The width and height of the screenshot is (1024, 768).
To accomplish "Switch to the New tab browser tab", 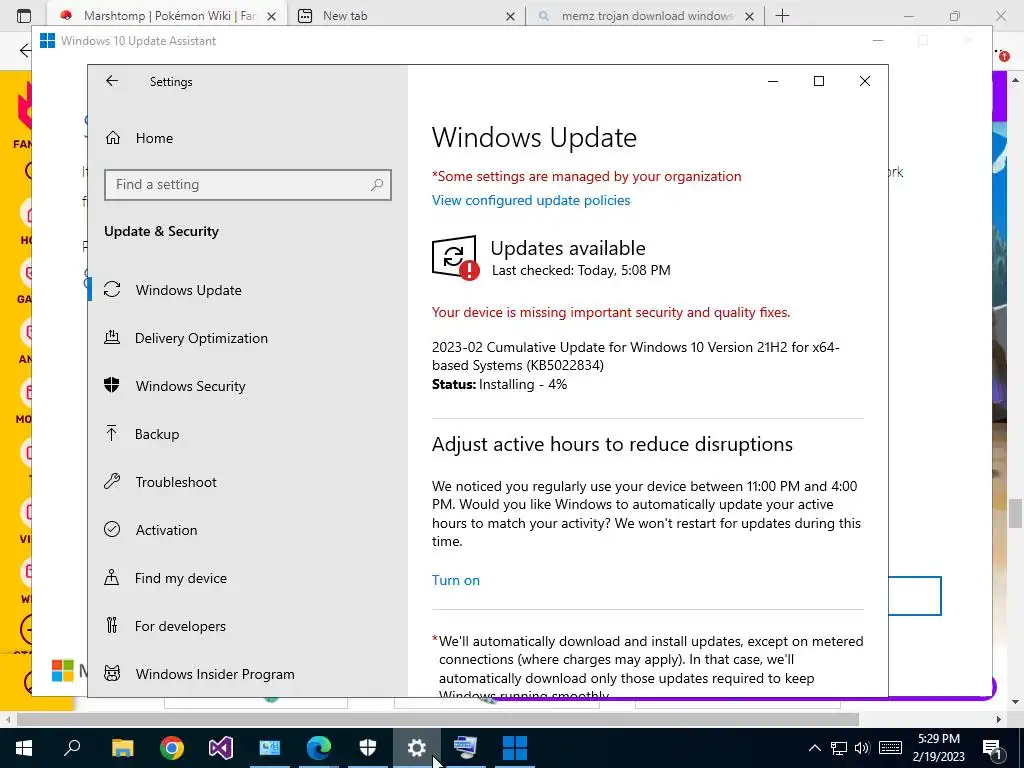I will (x=405, y=16).
